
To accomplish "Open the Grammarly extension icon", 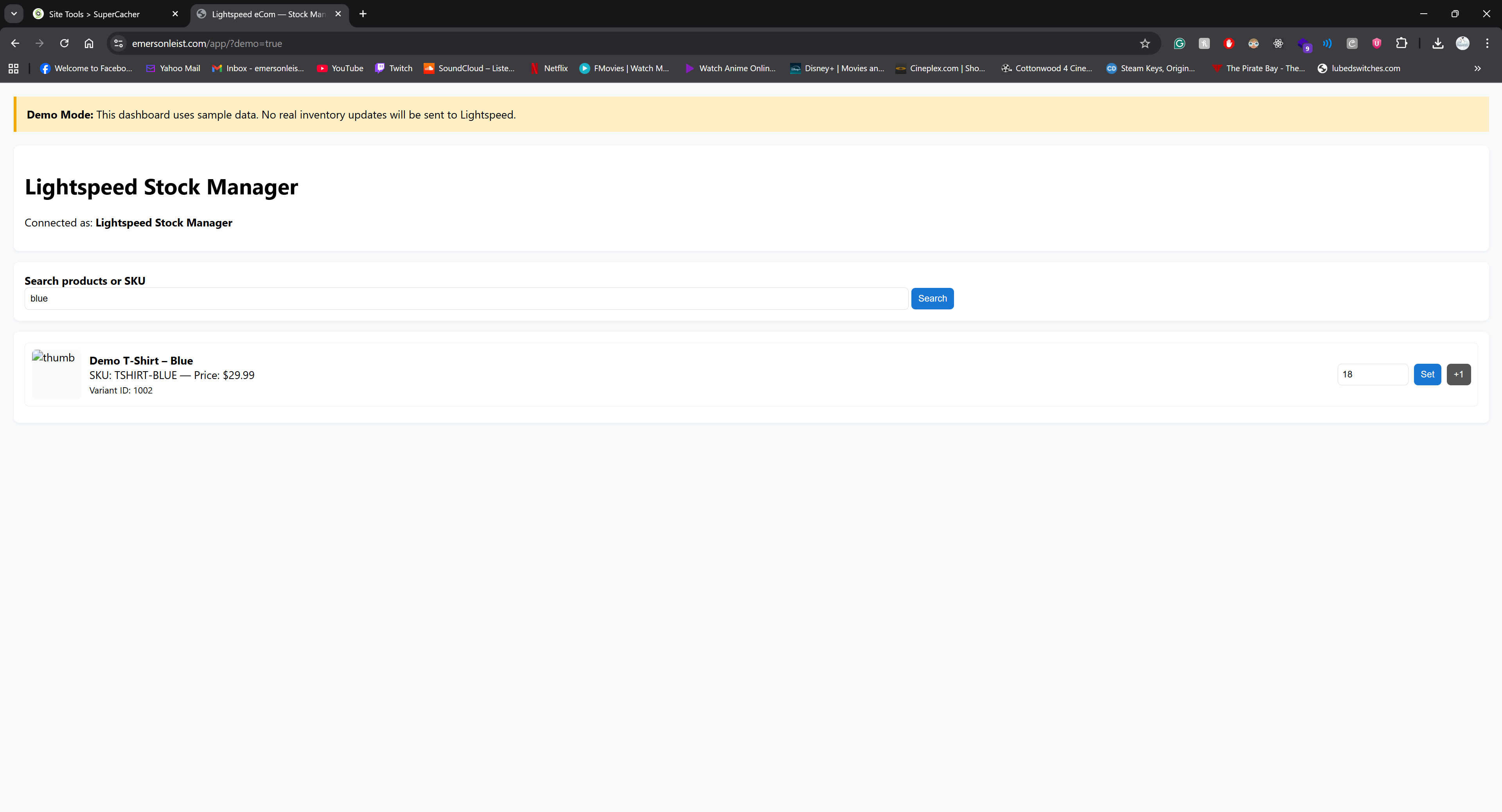I will click(1179, 43).
